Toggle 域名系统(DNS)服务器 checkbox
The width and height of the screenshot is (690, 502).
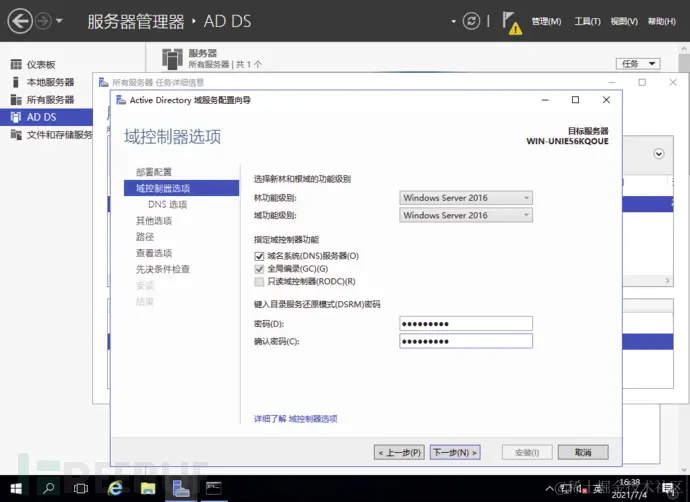coord(259,256)
